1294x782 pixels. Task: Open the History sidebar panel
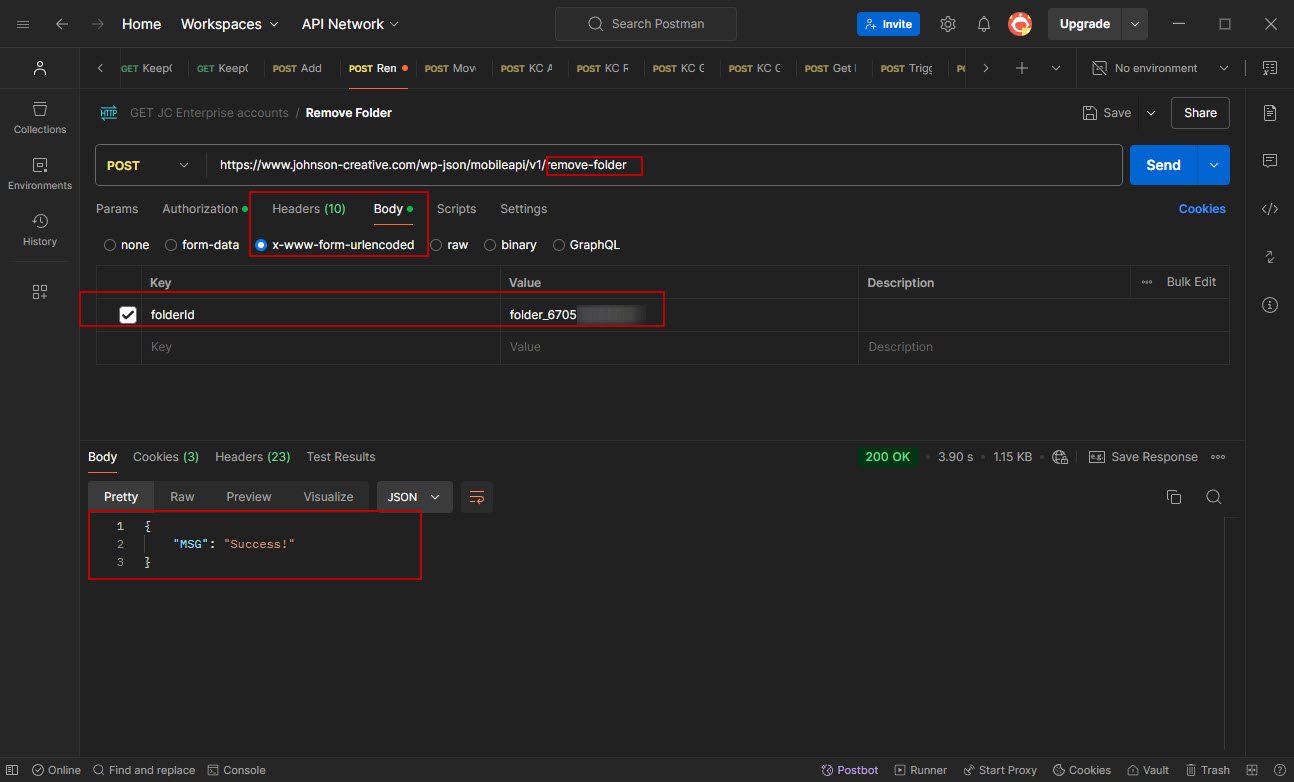(40, 229)
